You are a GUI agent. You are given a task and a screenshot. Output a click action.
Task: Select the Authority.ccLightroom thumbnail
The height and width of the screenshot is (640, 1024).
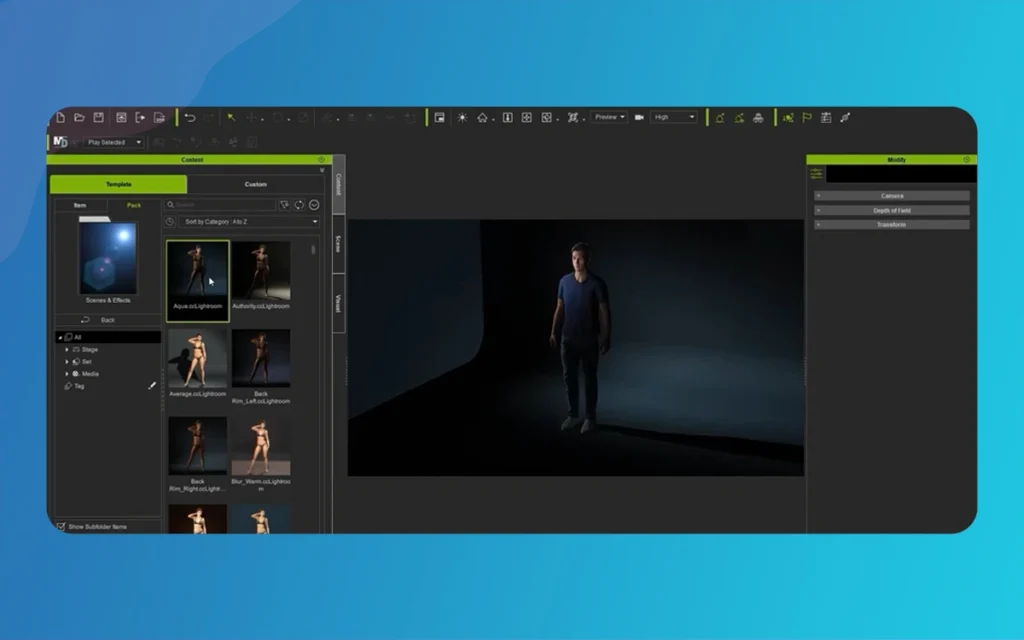pos(261,272)
